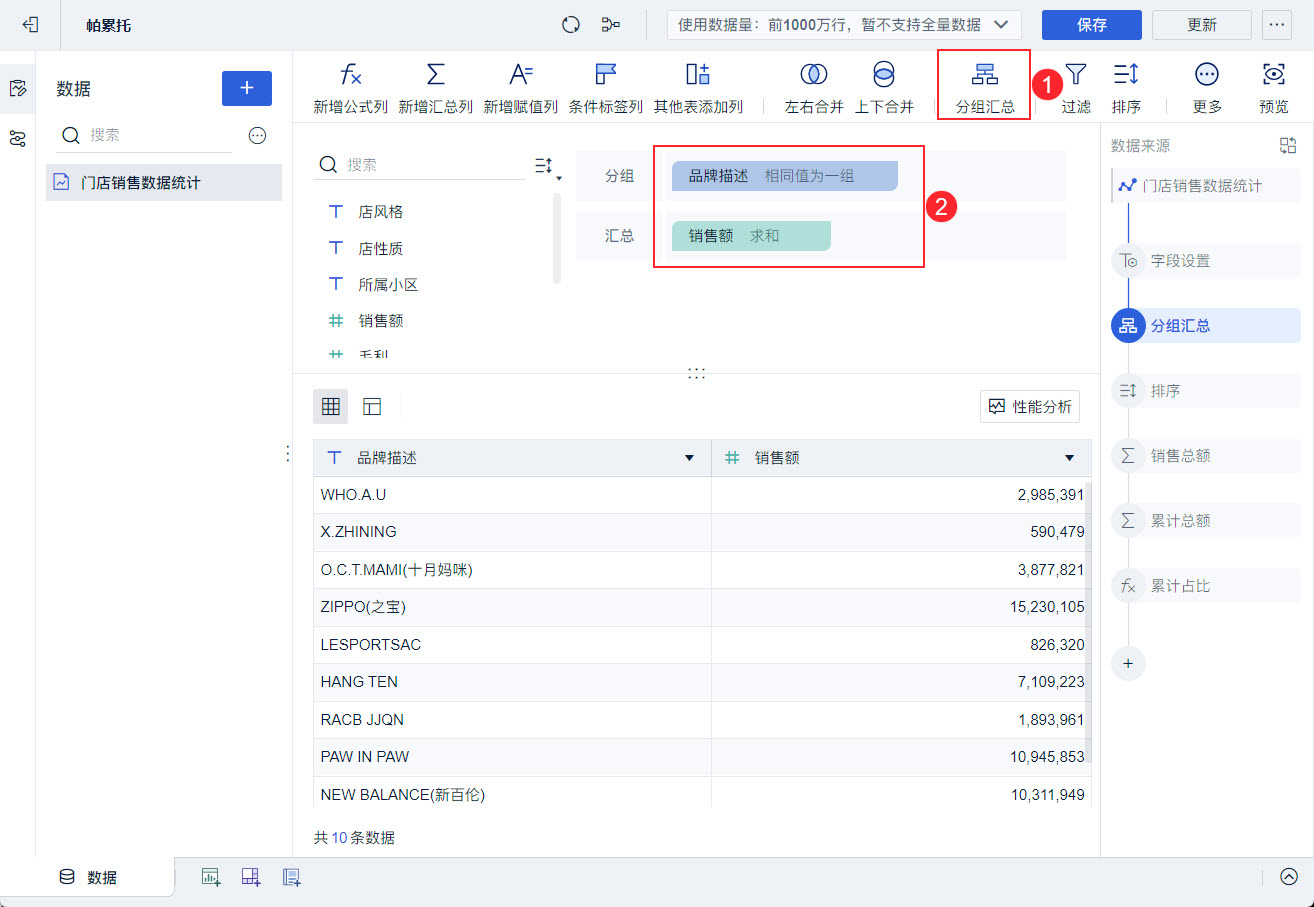Screen dimensions: 1314x907
Task: Click the 更新 button
Action: pos(1202,25)
